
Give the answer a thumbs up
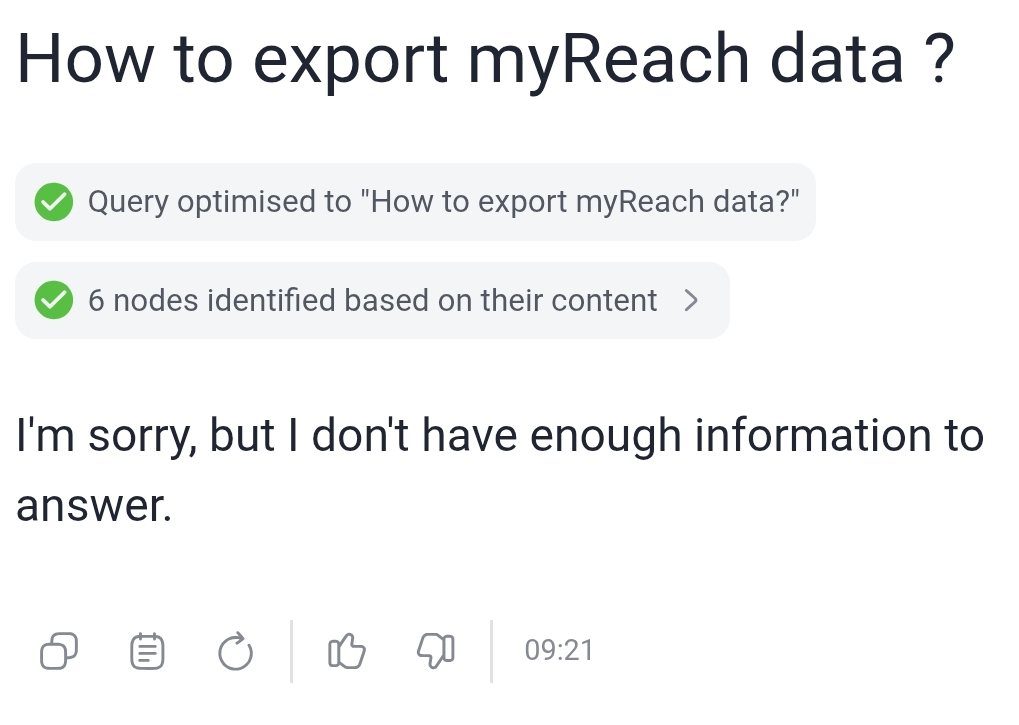[347, 651]
